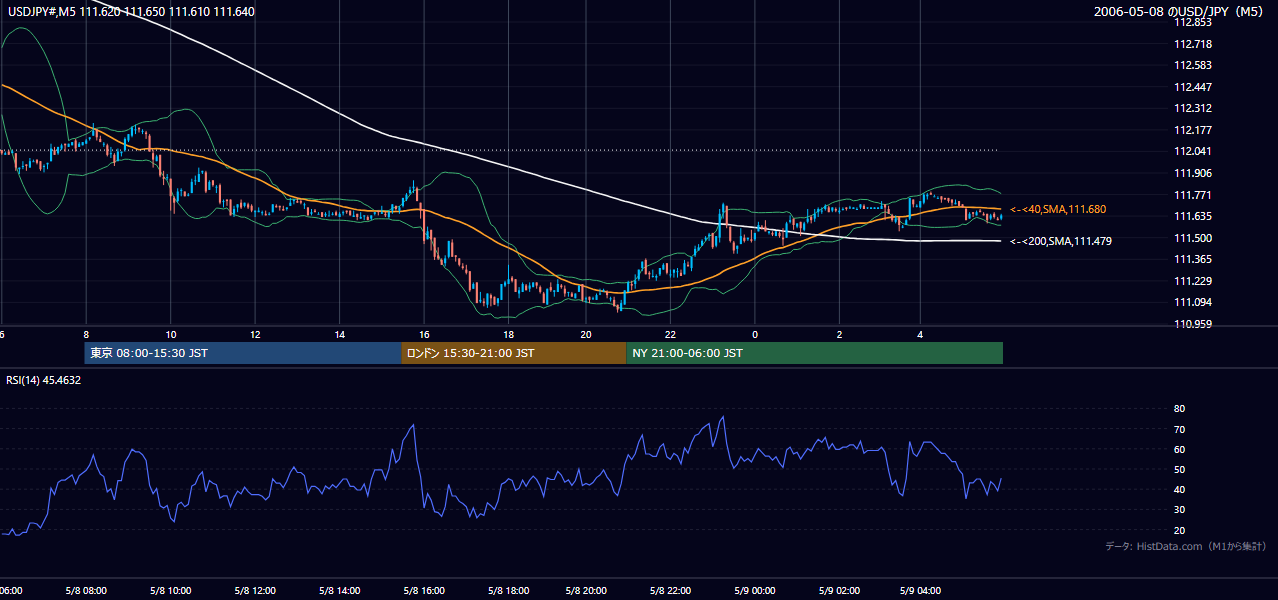The image size is (1278, 600).
Task: Click price axis value 112.041
Action: [x=1192, y=151]
